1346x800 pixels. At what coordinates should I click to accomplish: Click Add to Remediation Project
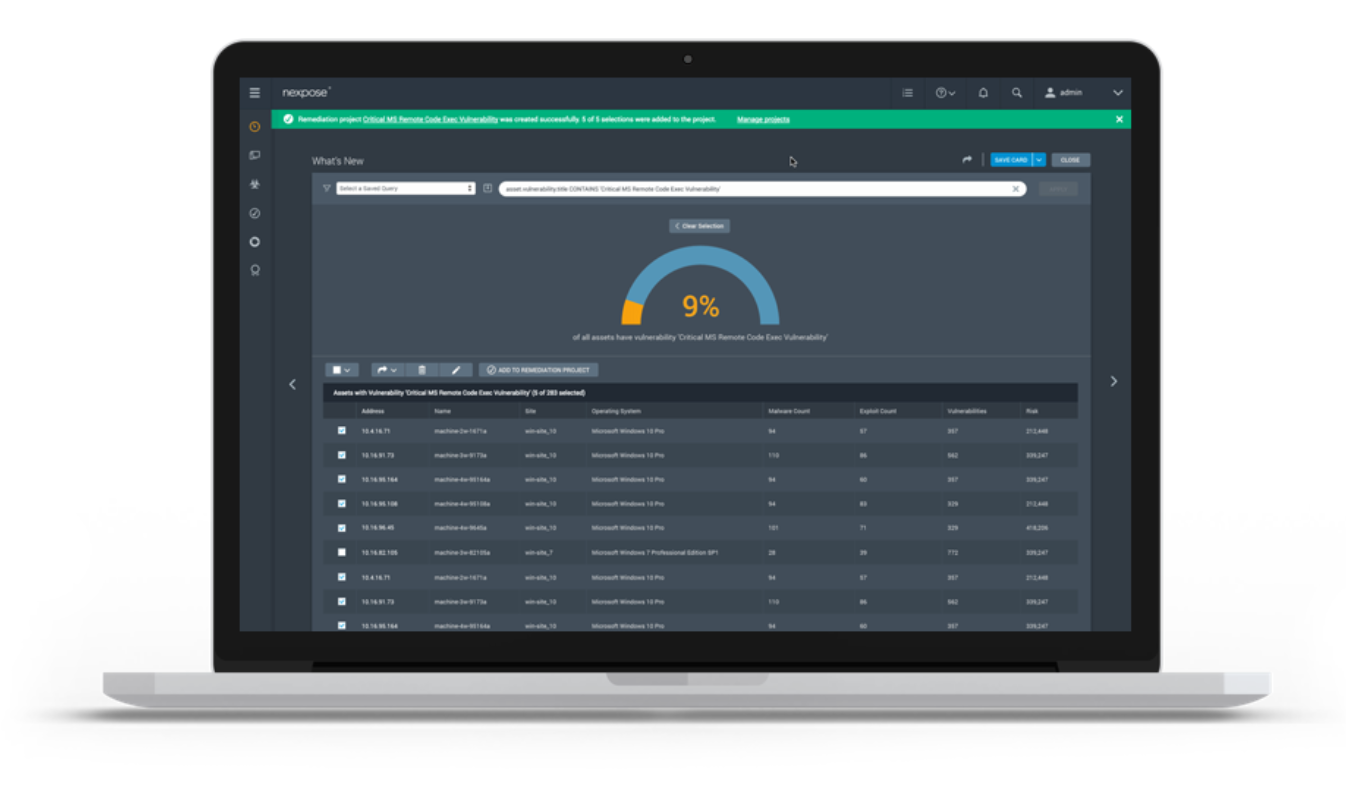coord(539,370)
